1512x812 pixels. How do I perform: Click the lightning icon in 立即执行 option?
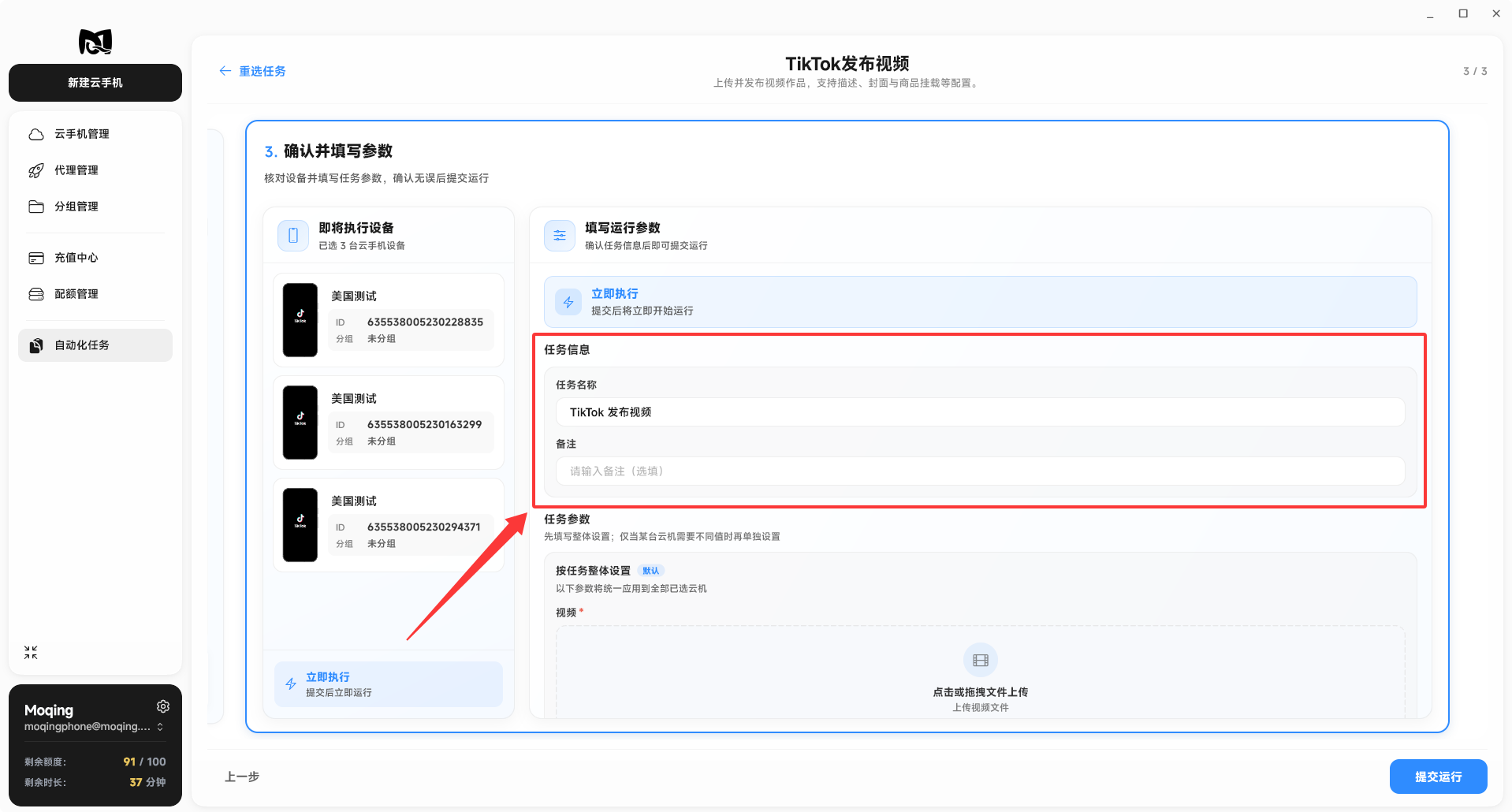(568, 302)
